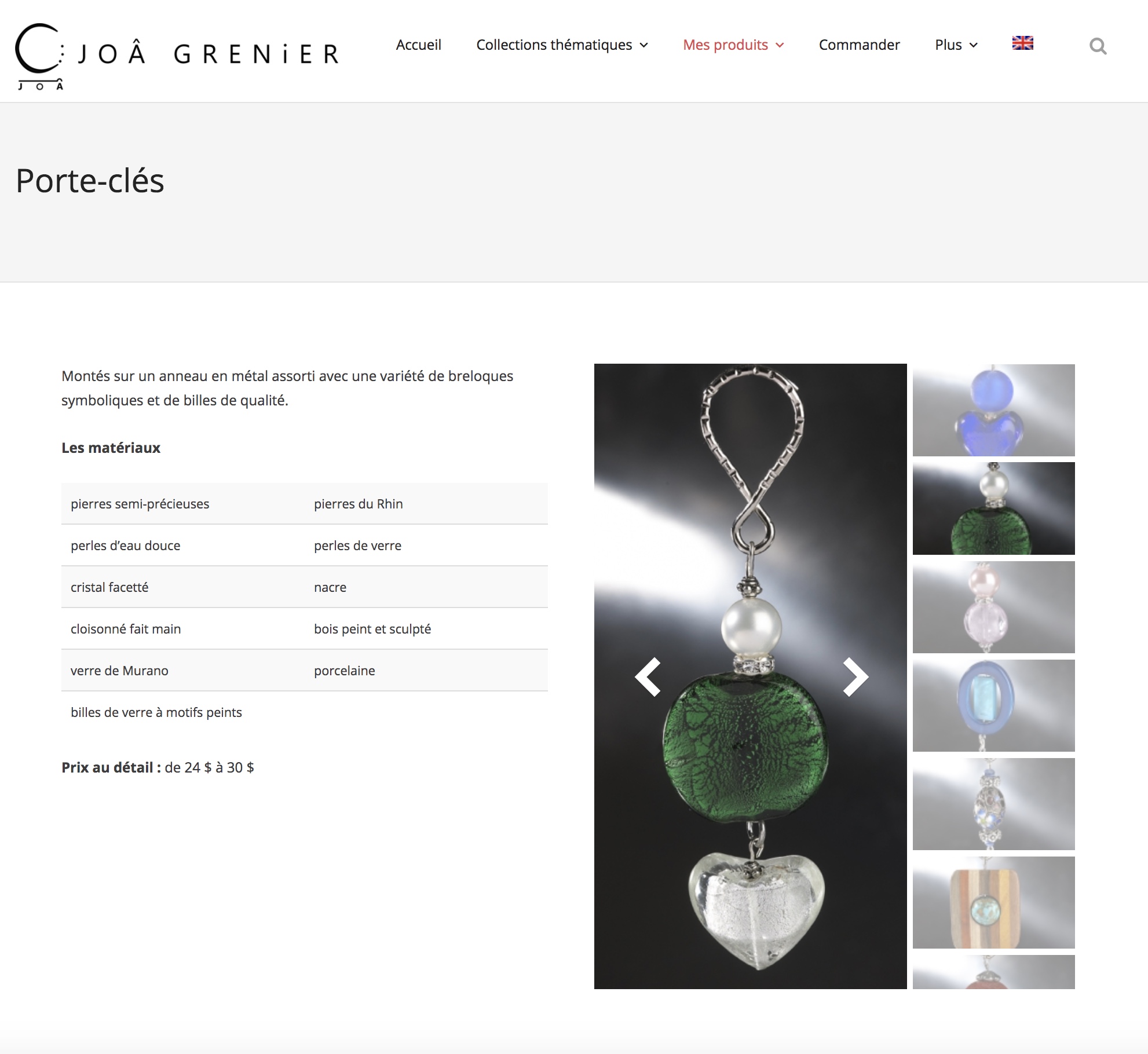Select the green glass keychain thumbnail
This screenshot has width=1148, height=1054.
pyautogui.click(x=993, y=508)
